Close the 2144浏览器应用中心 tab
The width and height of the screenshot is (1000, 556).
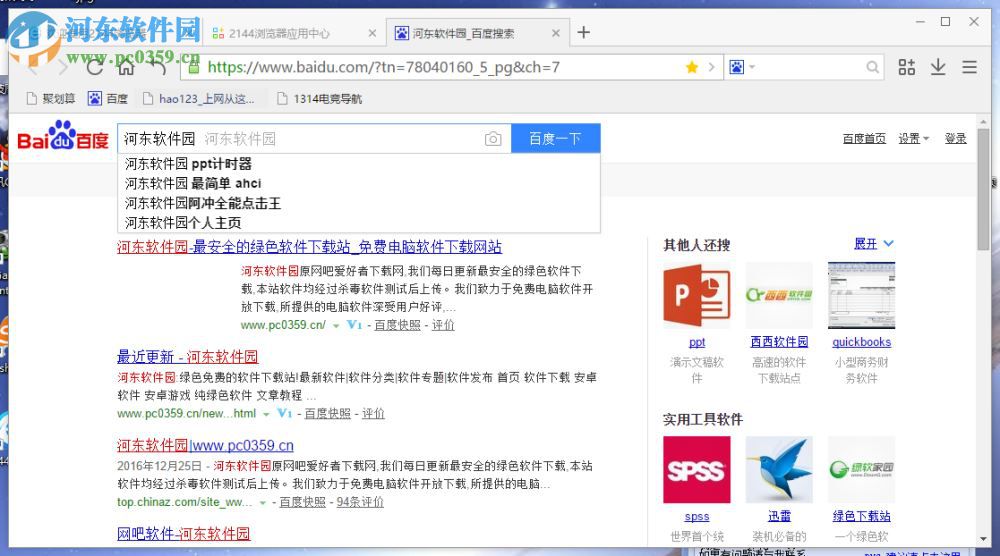372,33
